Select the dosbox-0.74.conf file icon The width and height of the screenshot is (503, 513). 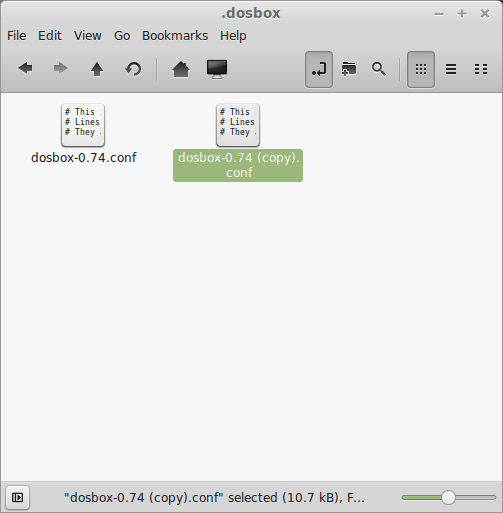(83, 125)
